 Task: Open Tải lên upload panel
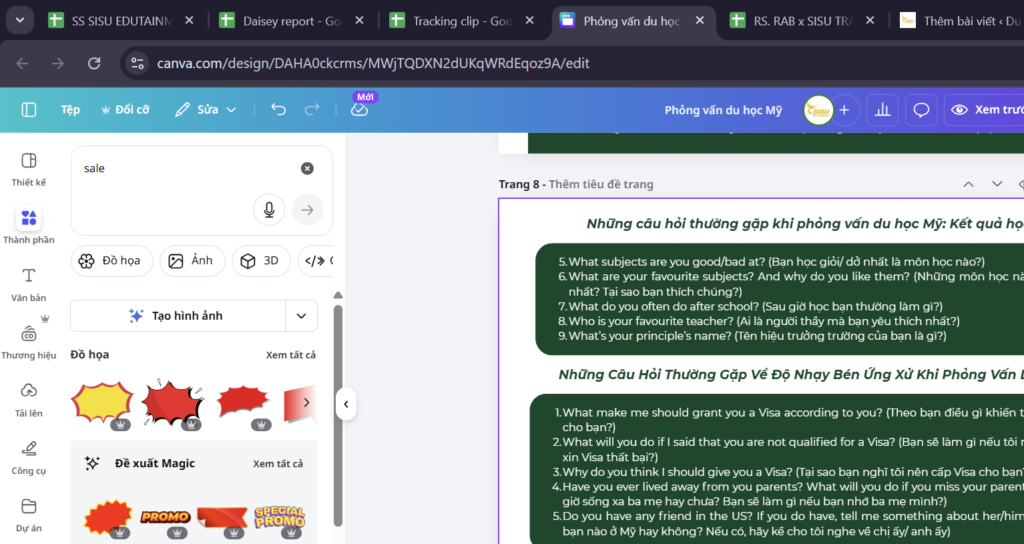coord(28,398)
